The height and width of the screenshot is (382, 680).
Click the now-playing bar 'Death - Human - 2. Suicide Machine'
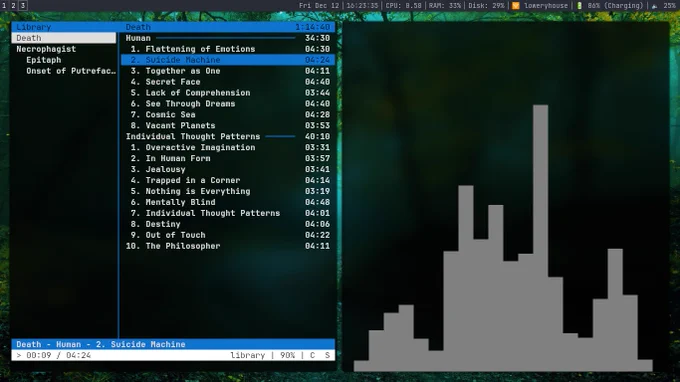pyautogui.click(x=173, y=344)
